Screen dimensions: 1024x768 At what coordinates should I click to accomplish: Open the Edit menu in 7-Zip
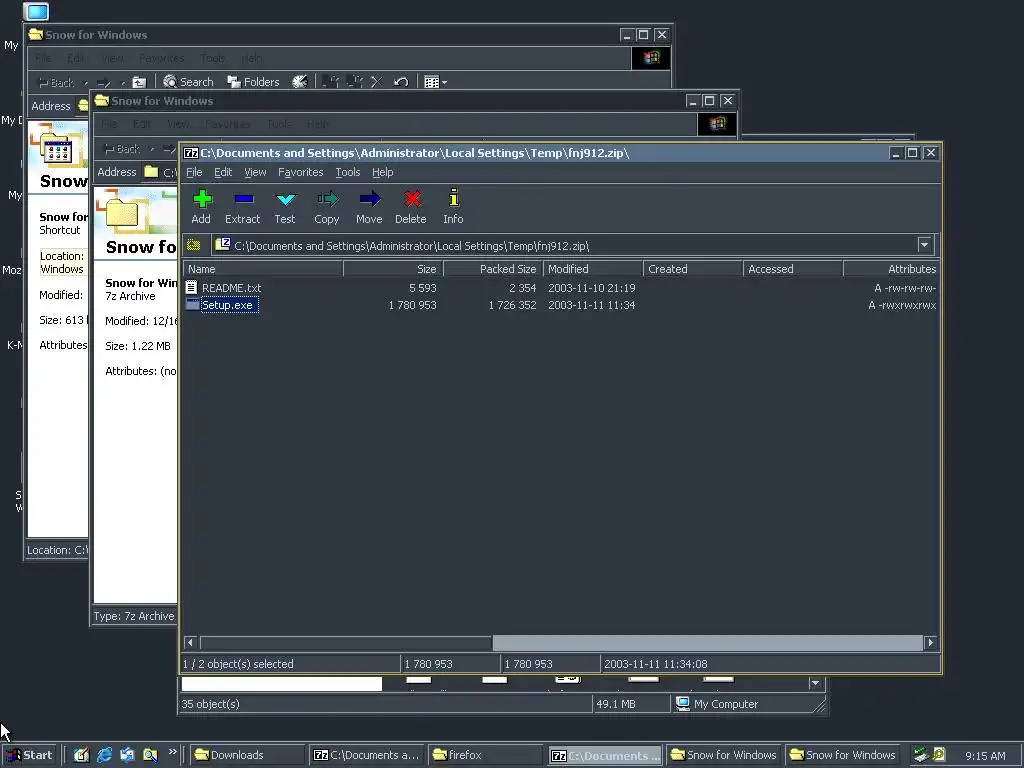[223, 172]
